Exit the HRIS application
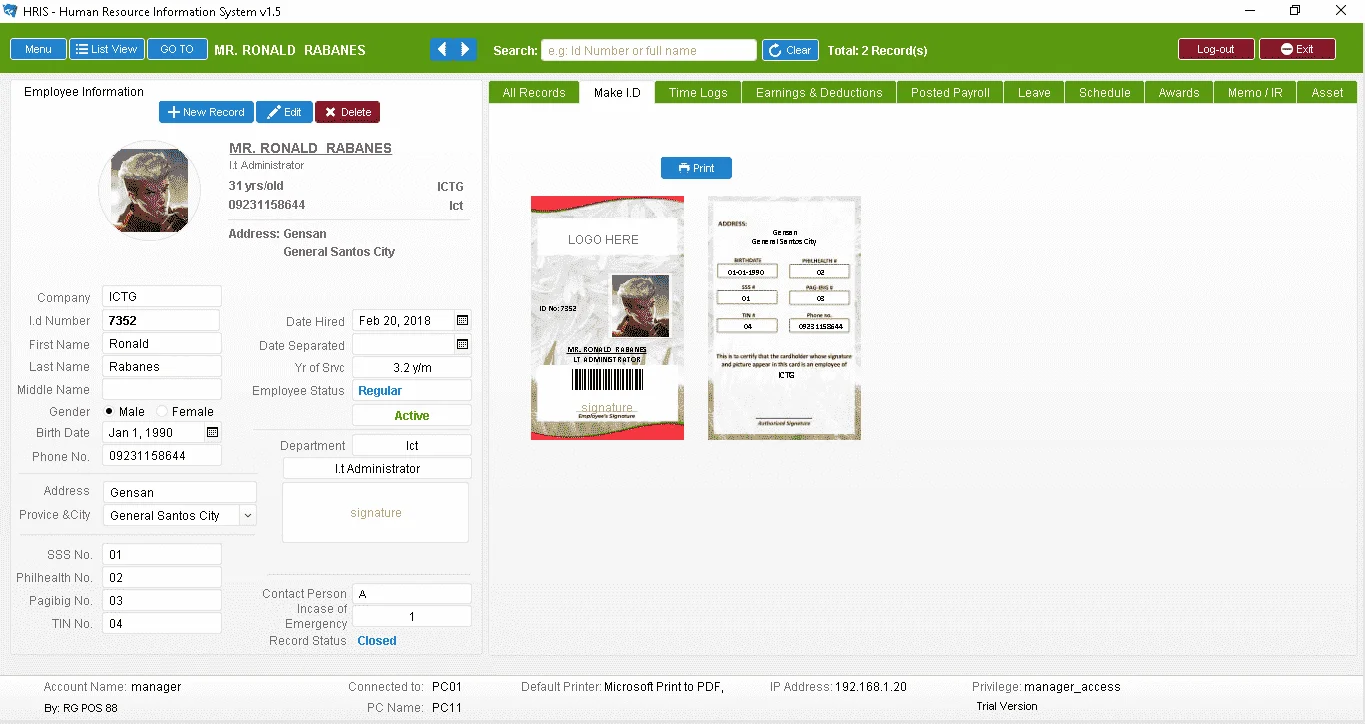The image size is (1365, 724). (x=1297, y=49)
